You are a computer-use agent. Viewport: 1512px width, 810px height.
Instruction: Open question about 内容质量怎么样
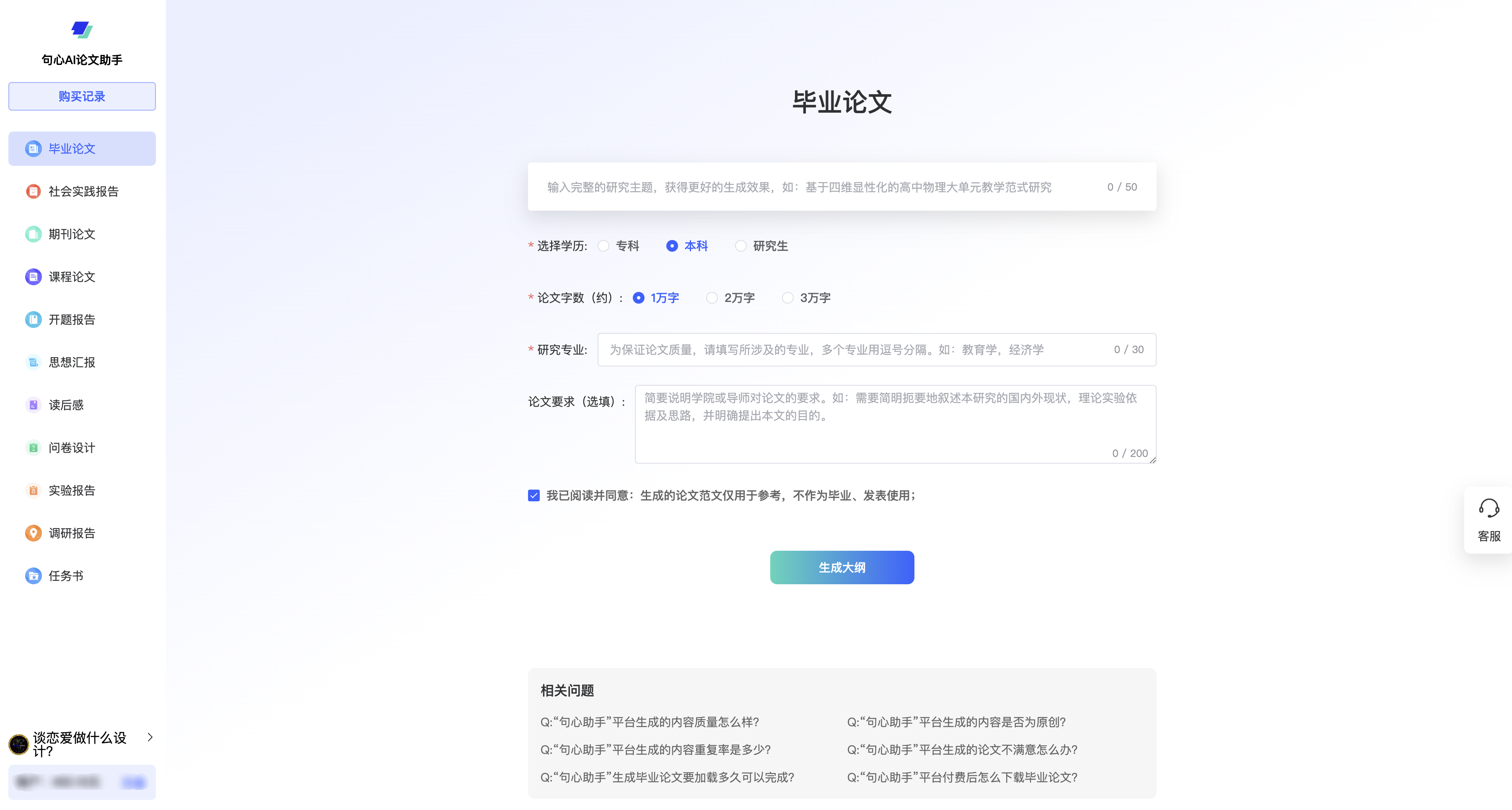(650, 722)
